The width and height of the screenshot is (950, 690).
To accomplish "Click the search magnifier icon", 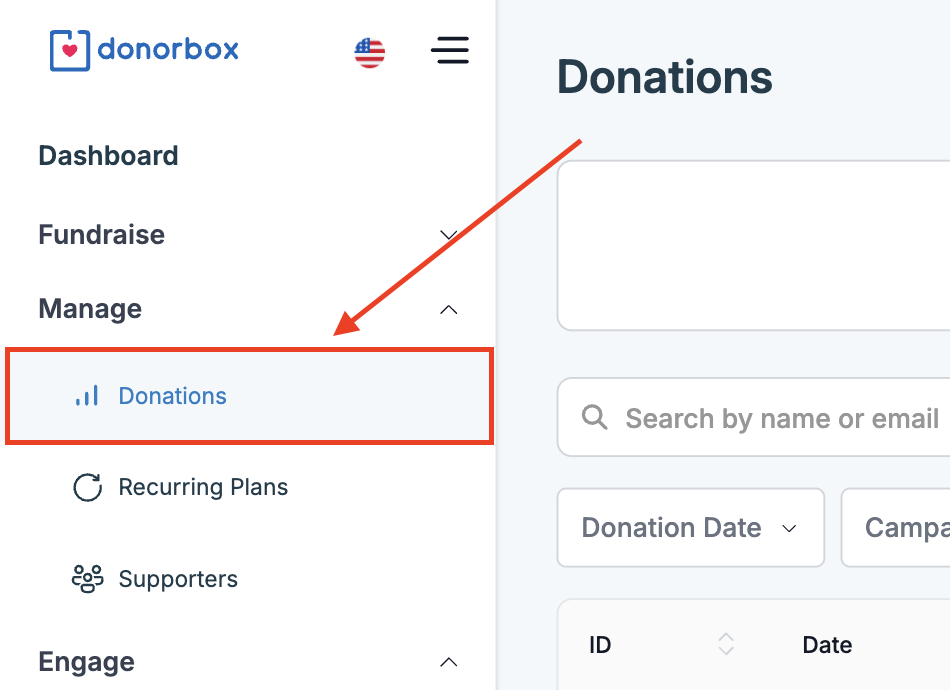I will 594,417.
